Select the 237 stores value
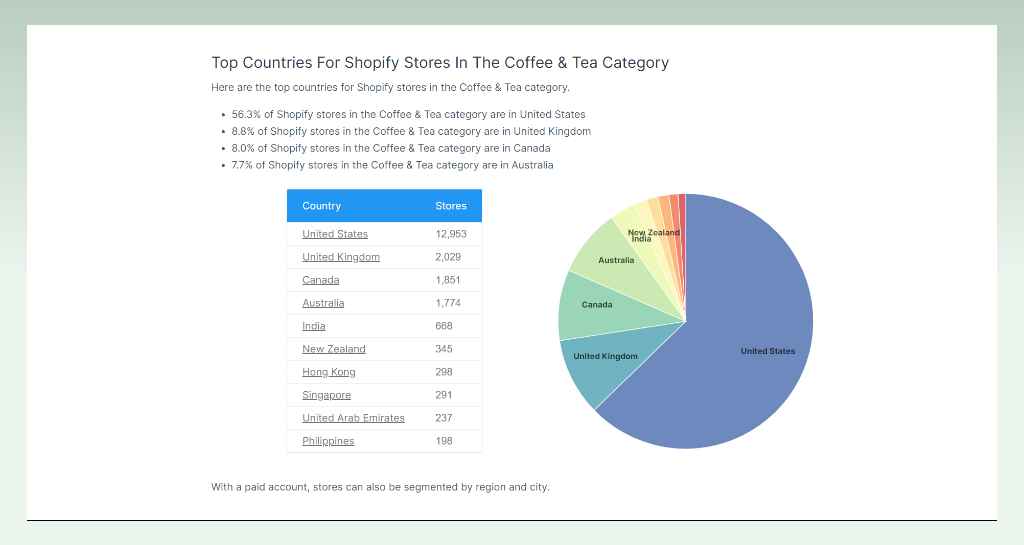The image size is (1024, 545). click(x=443, y=418)
